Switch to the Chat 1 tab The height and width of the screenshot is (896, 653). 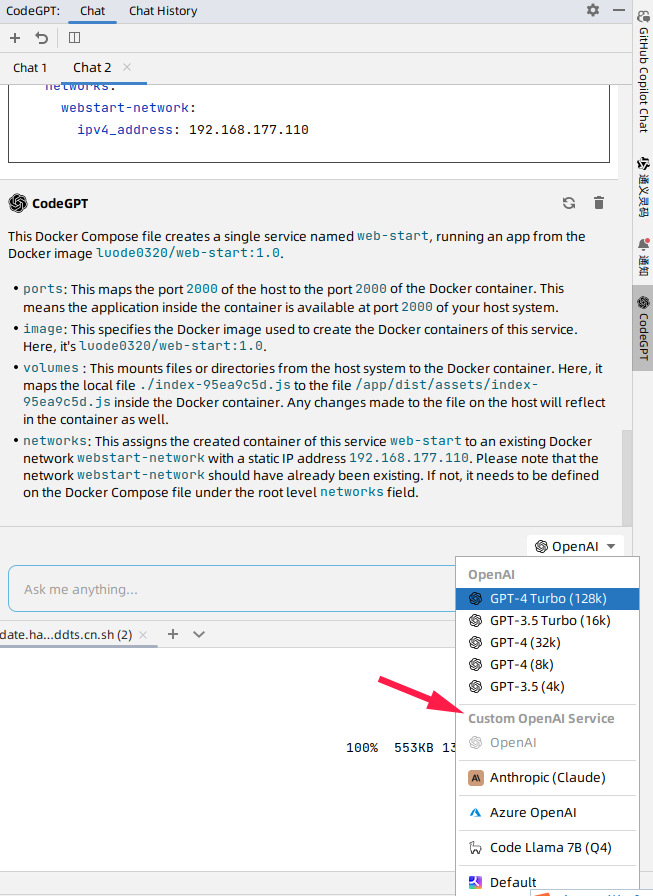coord(30,68)
